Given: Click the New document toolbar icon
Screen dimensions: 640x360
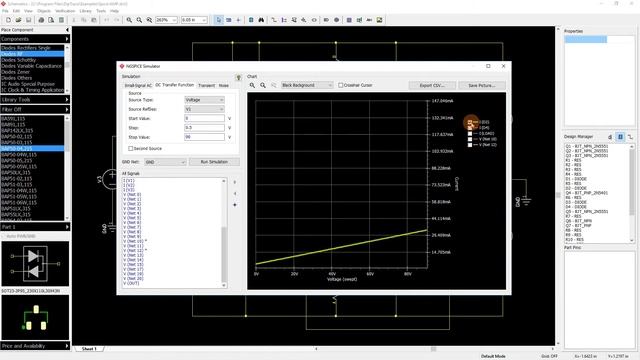Looking at the screenshot, I should [x=9, y=20].
